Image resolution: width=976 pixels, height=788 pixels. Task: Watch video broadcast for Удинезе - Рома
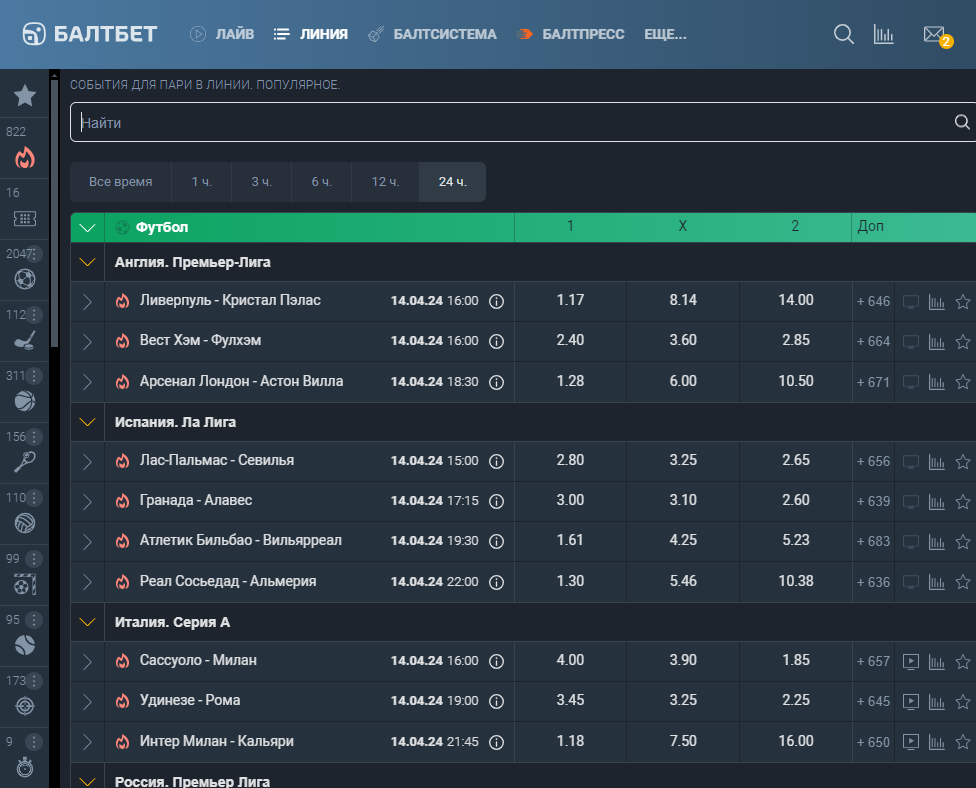pyautogui.click(x=911, y=701)
